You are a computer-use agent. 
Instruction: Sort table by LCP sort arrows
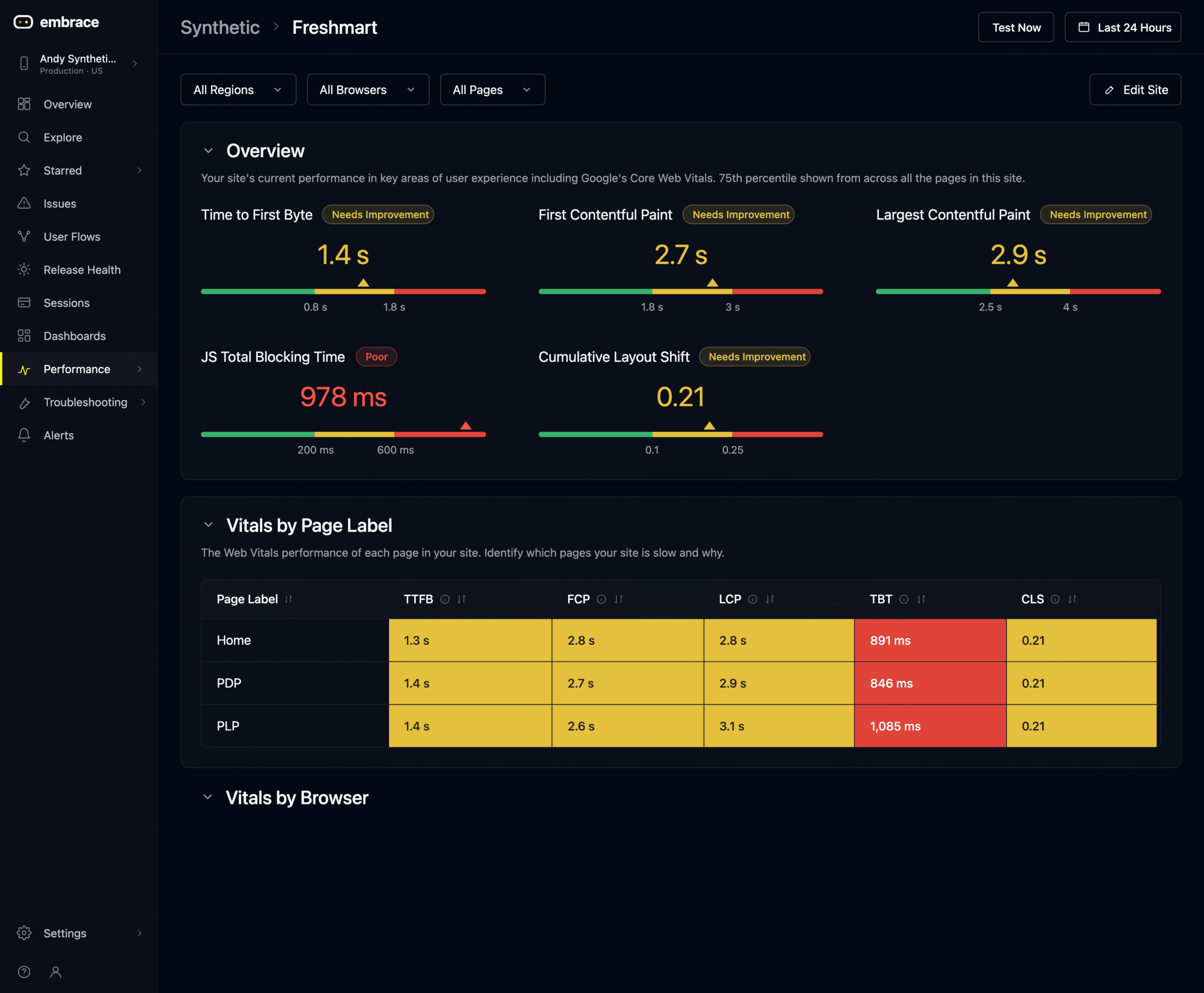click(x=770, y=599)
